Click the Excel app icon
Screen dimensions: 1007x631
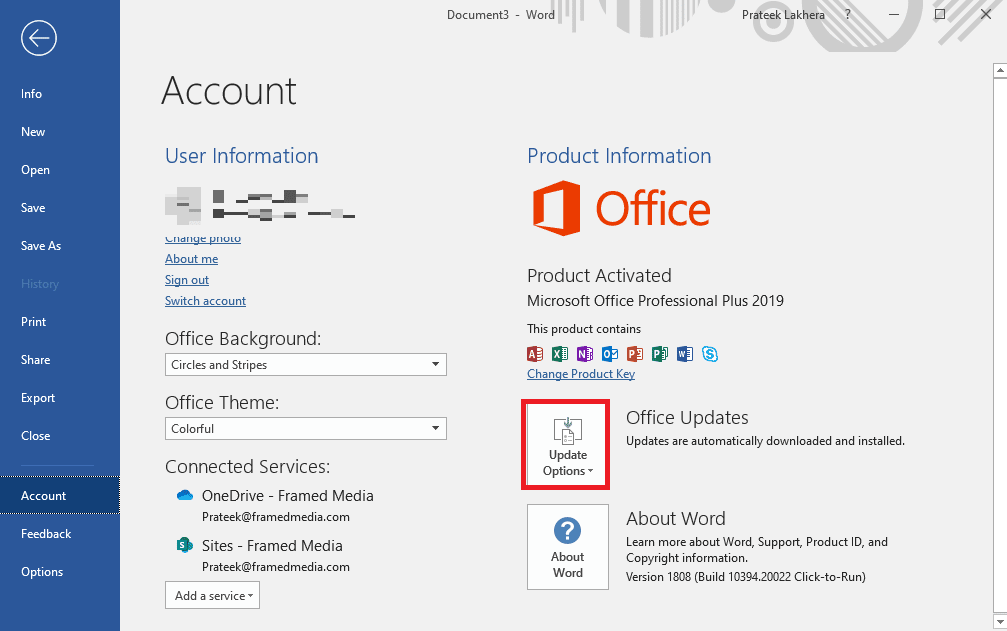[x=560, y=354]
